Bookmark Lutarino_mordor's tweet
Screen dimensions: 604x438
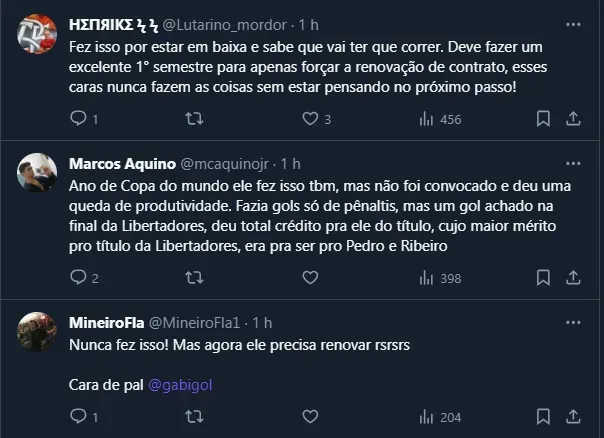tap(542, 120)
